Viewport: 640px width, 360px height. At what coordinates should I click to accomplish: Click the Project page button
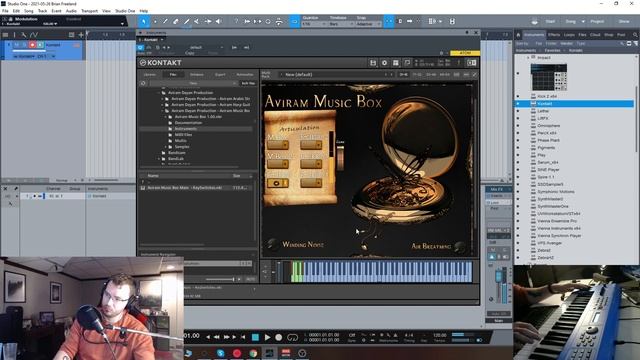597,21
